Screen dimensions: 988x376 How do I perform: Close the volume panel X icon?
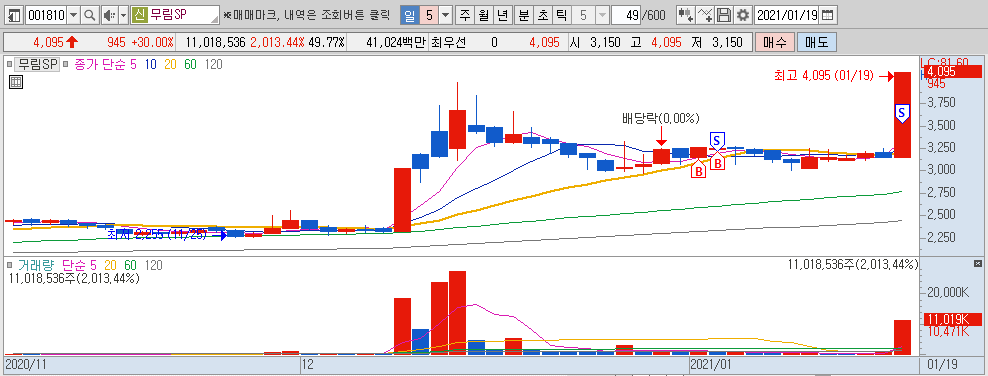(978, 263)
